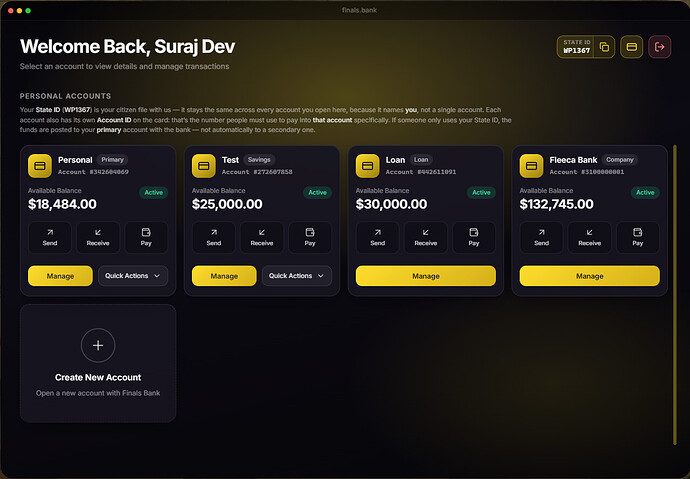Viewport: 690px width, 479px height.
Task: Click the accounts list vertical scrollbar
Action: (x=675, y=295)
